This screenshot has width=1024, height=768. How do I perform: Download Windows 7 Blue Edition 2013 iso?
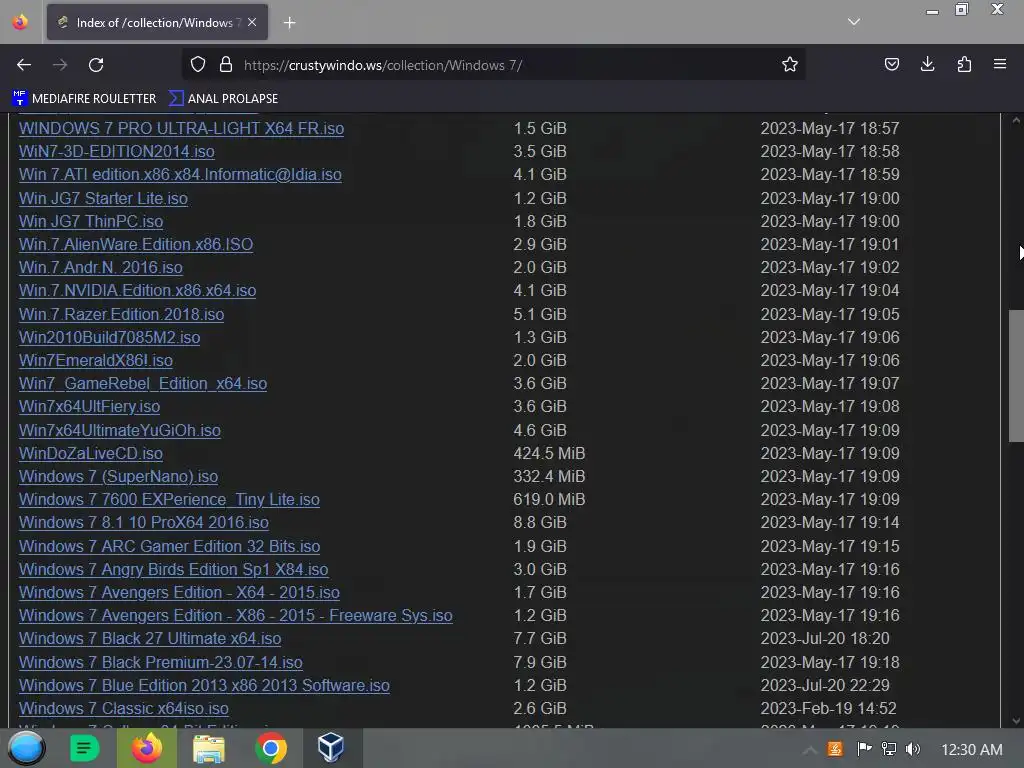(204, 685)
